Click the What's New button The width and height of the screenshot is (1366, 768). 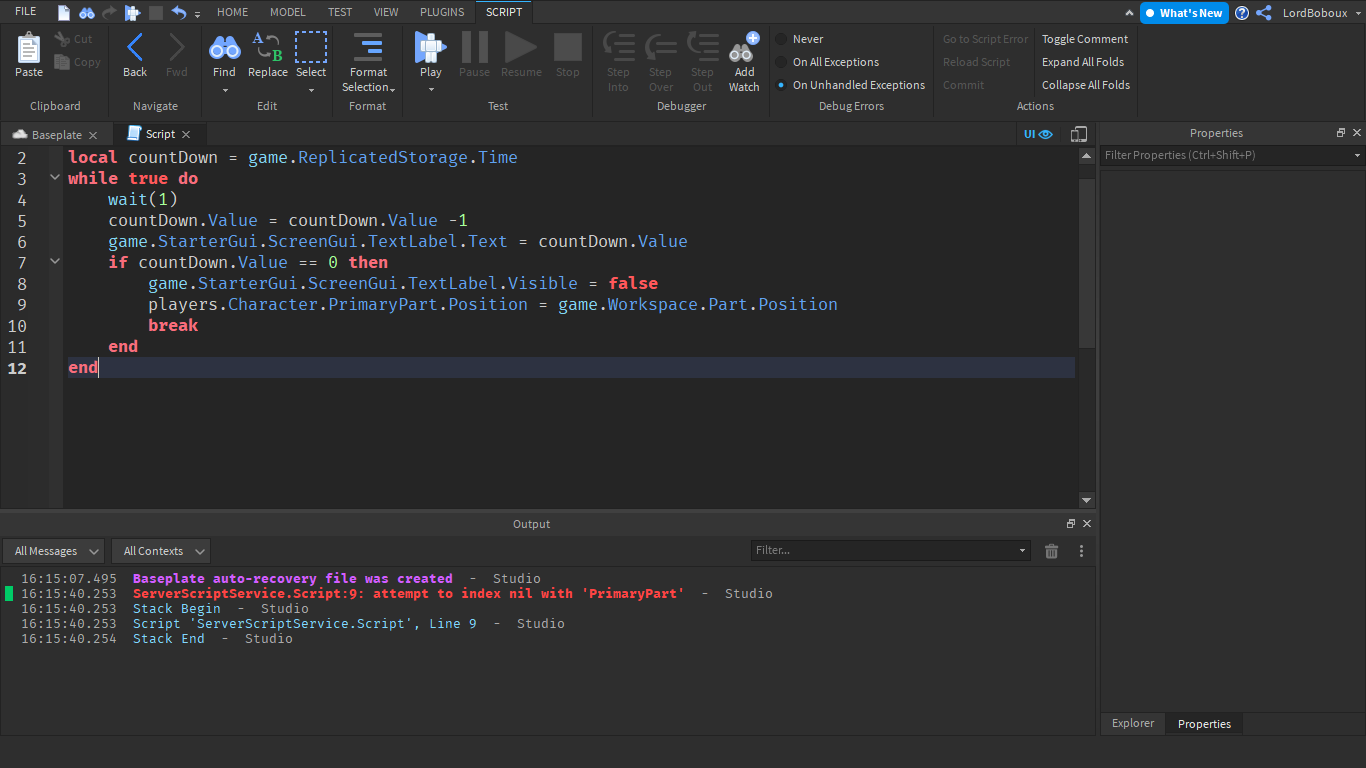tap(1184, 13)
